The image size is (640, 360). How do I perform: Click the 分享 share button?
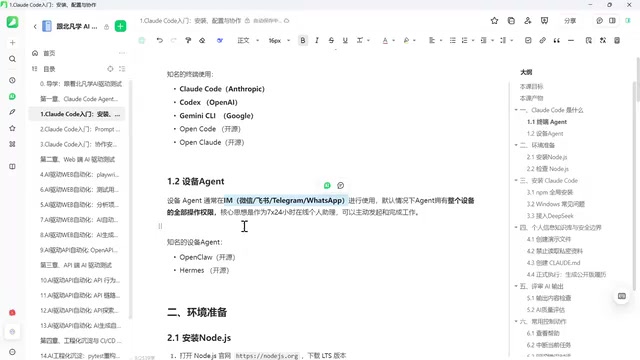(570, 21)
